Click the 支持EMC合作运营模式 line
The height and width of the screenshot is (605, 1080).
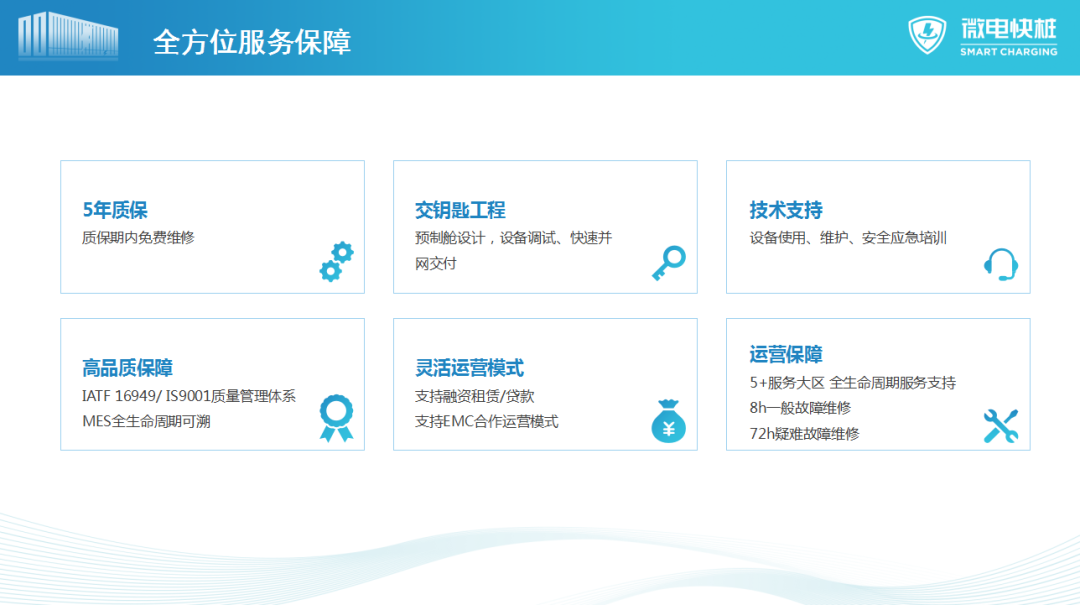point(486,421)
